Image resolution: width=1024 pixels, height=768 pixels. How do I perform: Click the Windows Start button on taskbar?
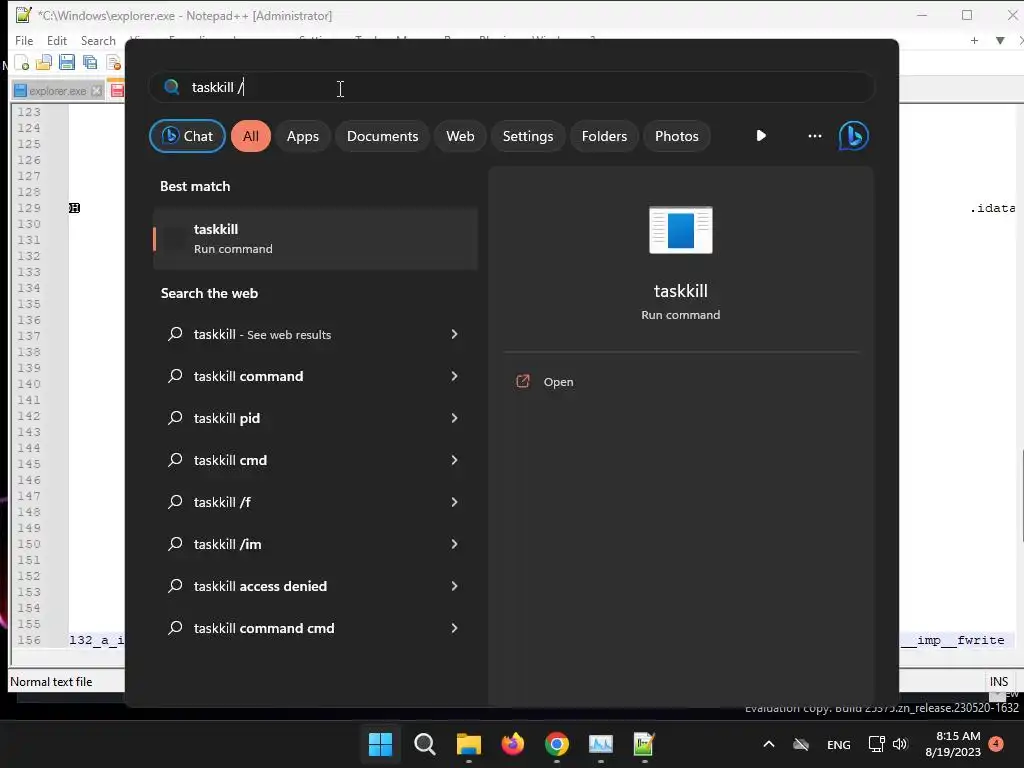380,744
